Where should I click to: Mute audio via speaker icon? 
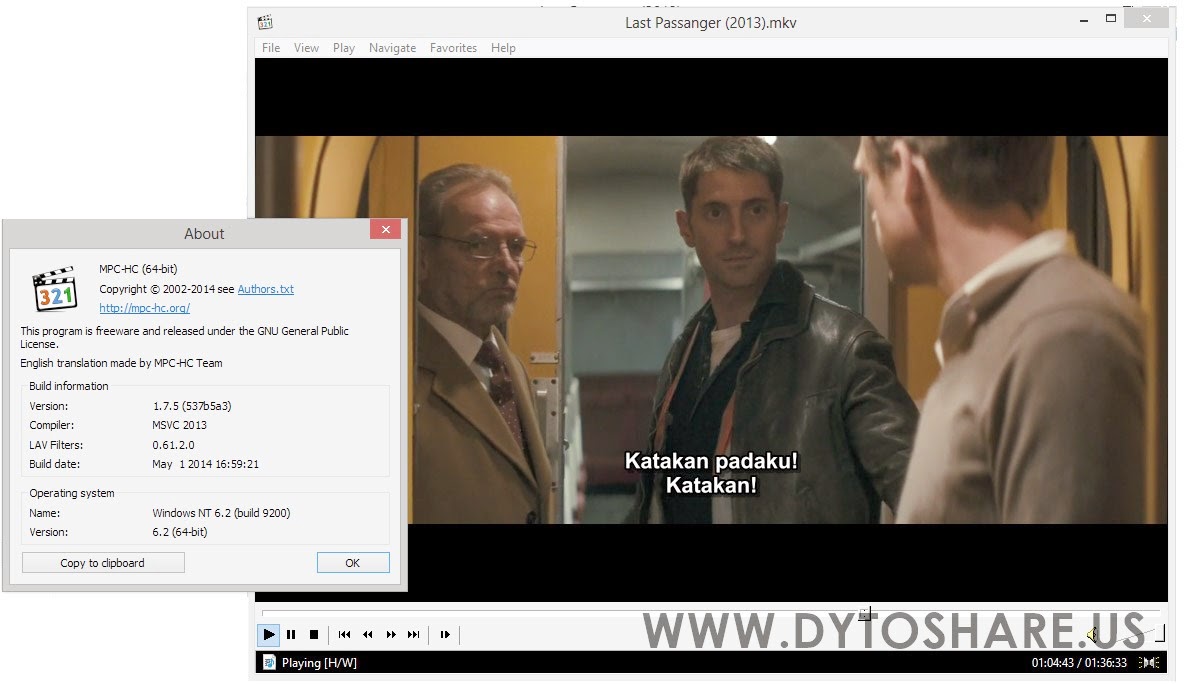1093,635
